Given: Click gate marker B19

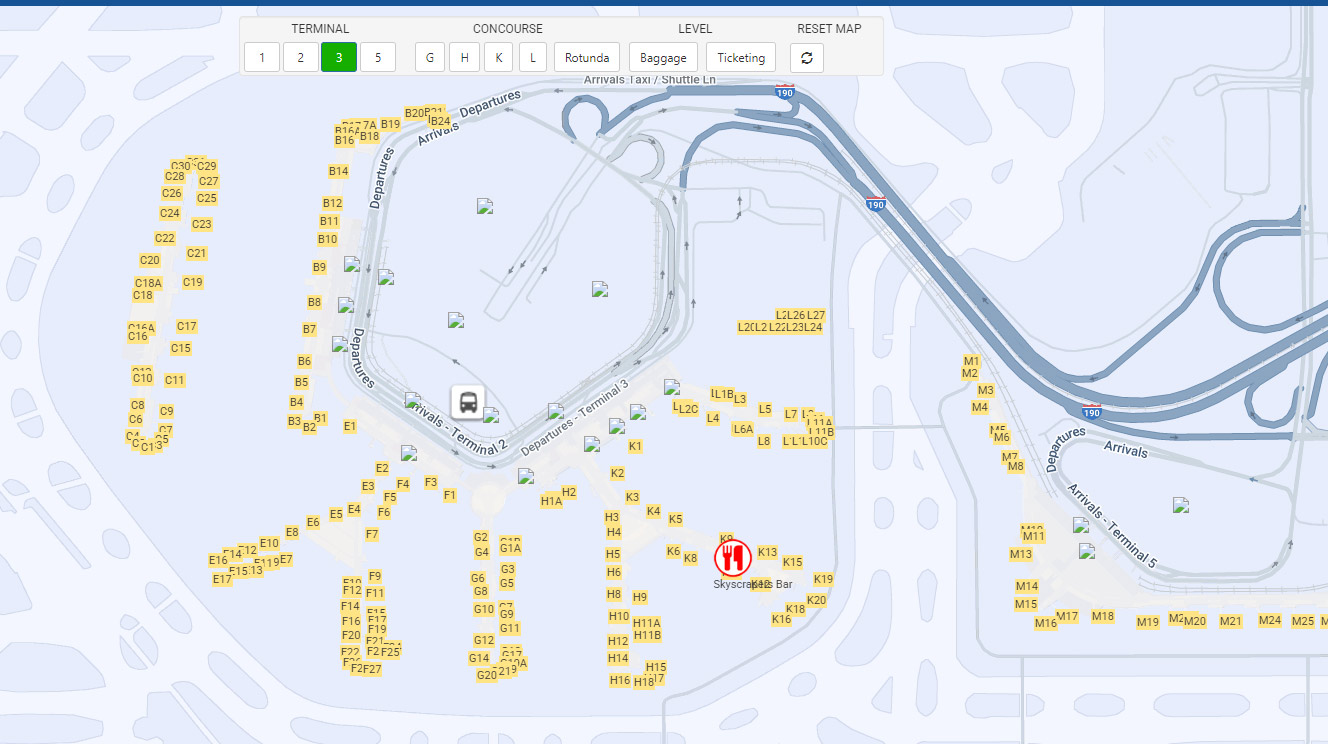Looking at the screenshot, I should tap(390, 124).
